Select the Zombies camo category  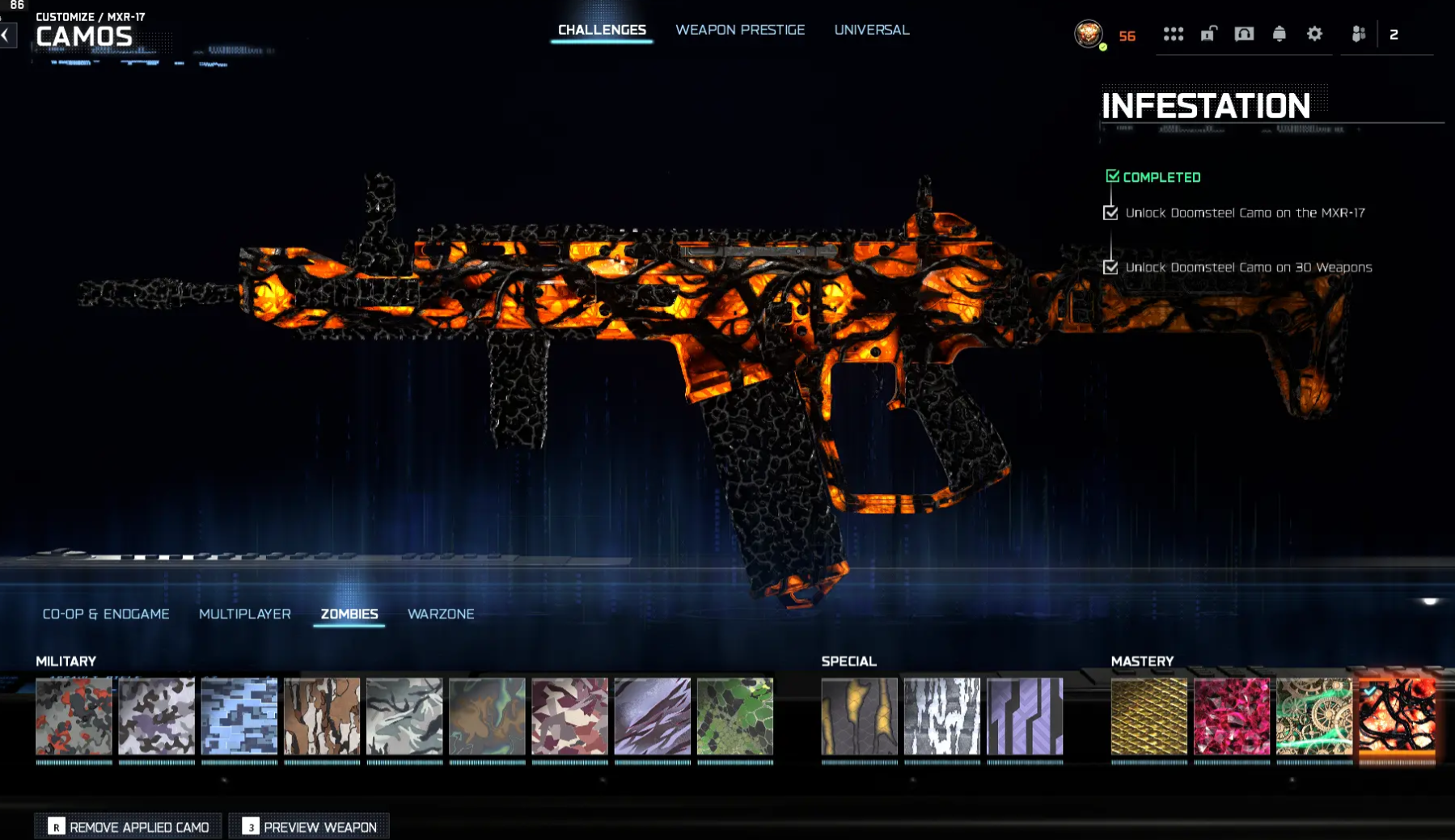349,614
